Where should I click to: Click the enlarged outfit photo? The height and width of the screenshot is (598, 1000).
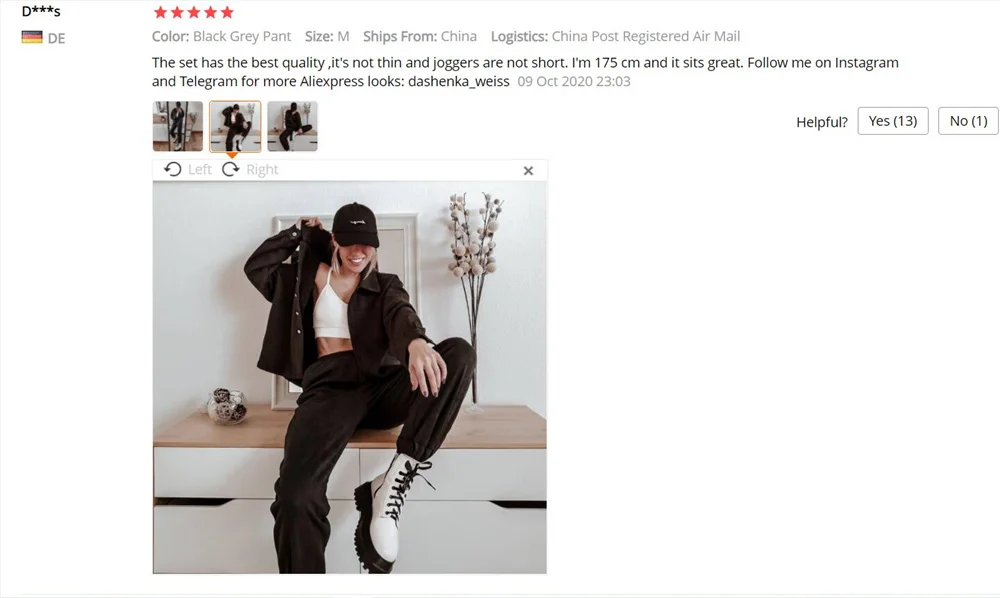pos(349,377)
